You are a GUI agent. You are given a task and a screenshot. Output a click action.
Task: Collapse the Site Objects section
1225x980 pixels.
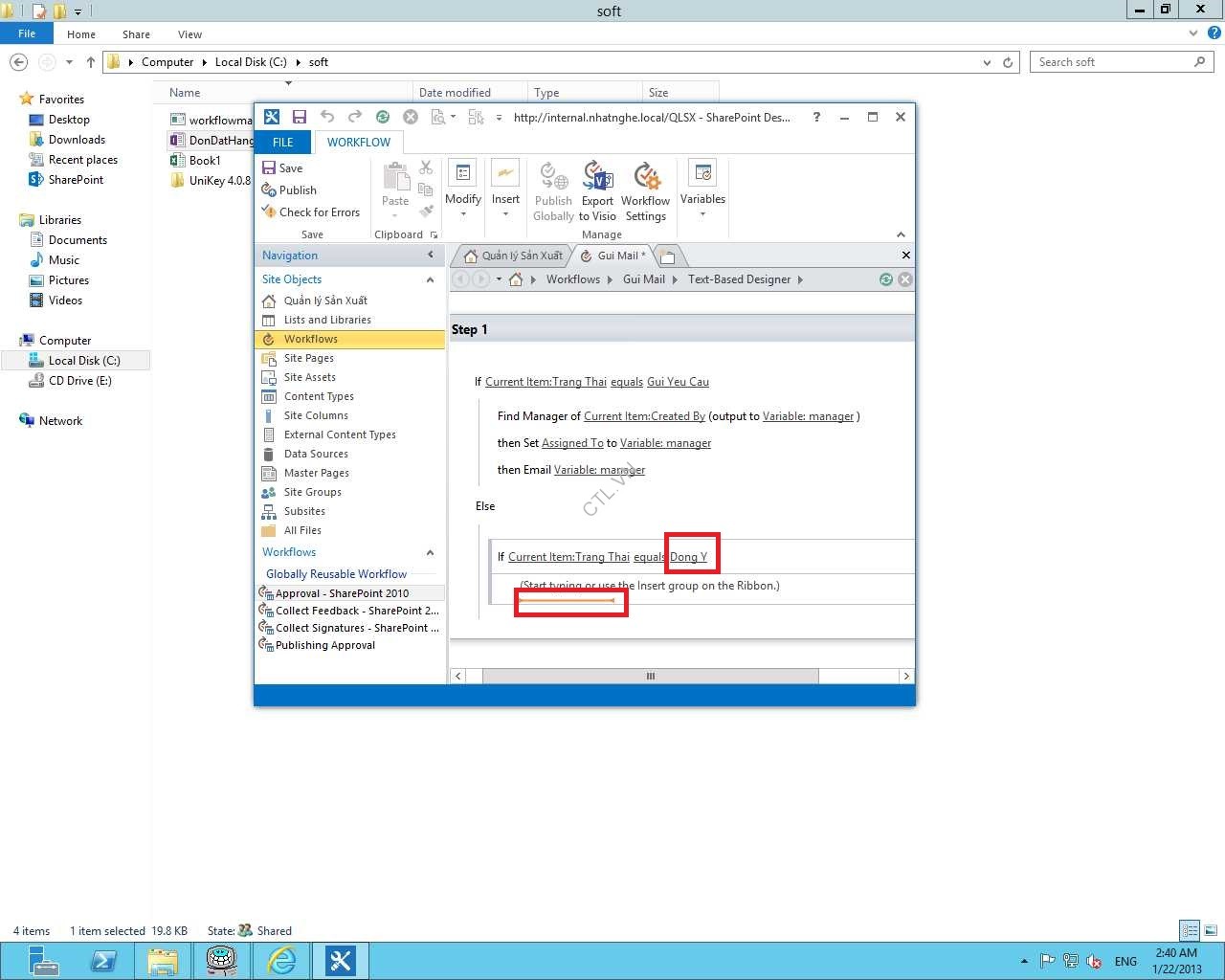pyautogui.click(x=430, y=279)
